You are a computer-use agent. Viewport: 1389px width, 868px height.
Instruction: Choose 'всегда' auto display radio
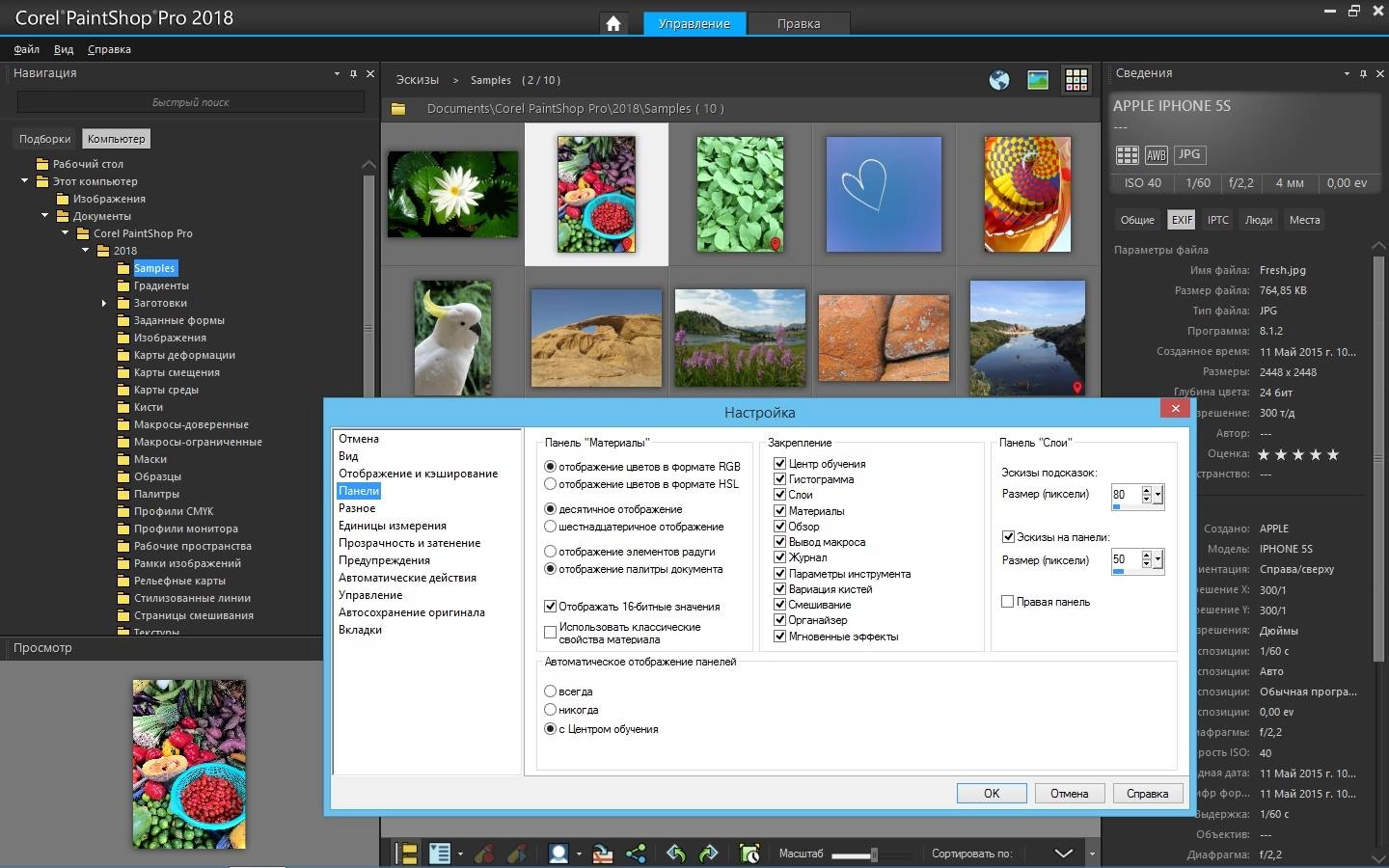click(551, 692)
